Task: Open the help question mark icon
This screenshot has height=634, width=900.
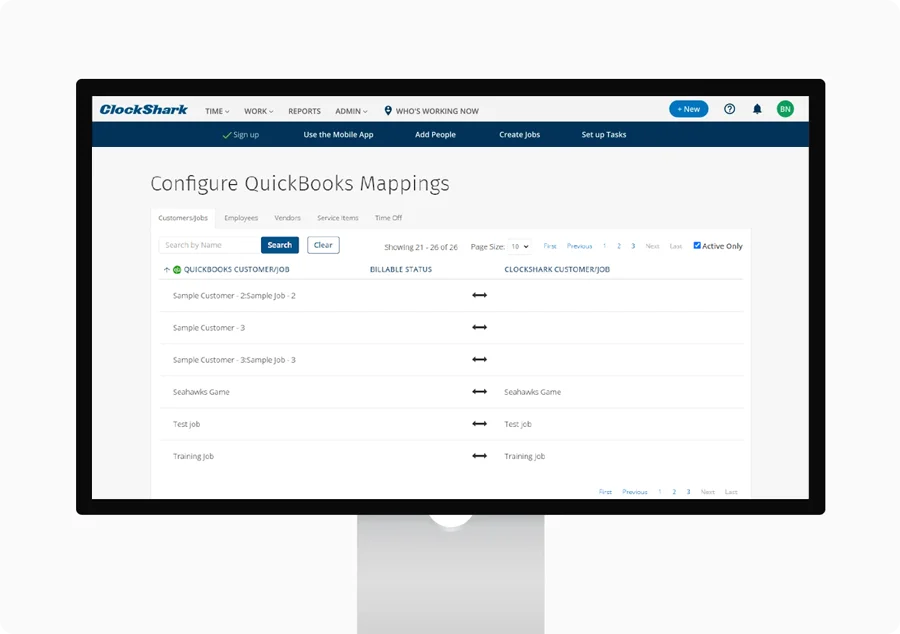Action: point(729,109)
